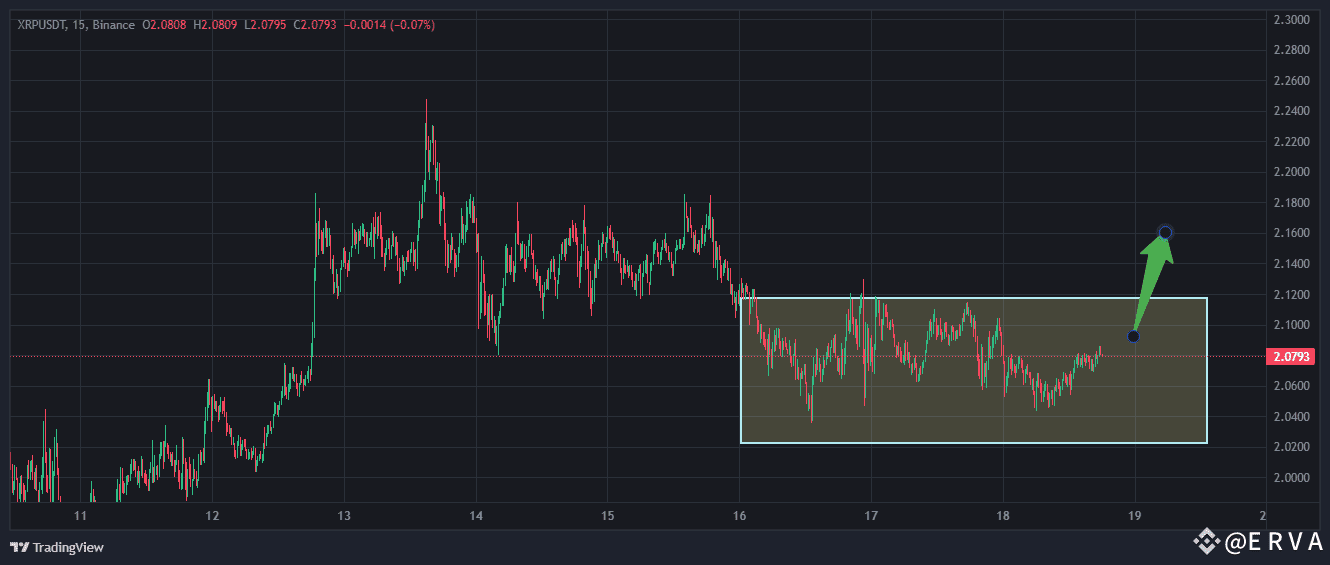This screenshot has width=1330, height=565.
Task: Select the green arrow's upper circle endpoint
Action: pyautogui.click(x=1165, y=233)
